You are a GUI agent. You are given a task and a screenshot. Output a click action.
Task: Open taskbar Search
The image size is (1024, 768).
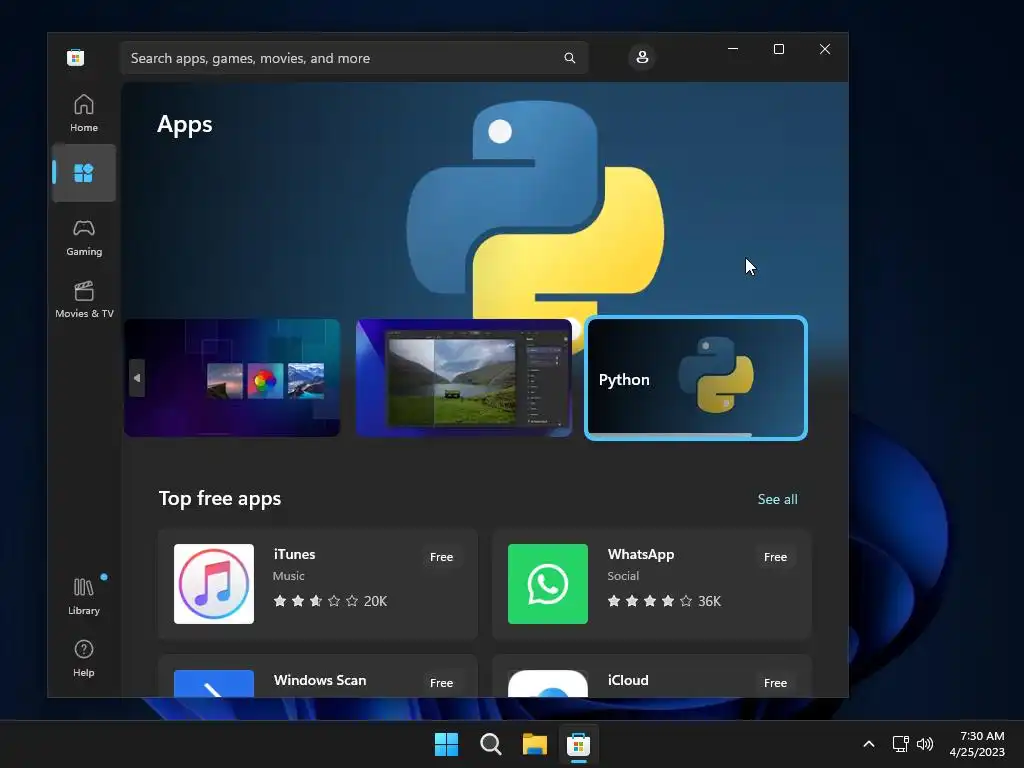point(490,744)
